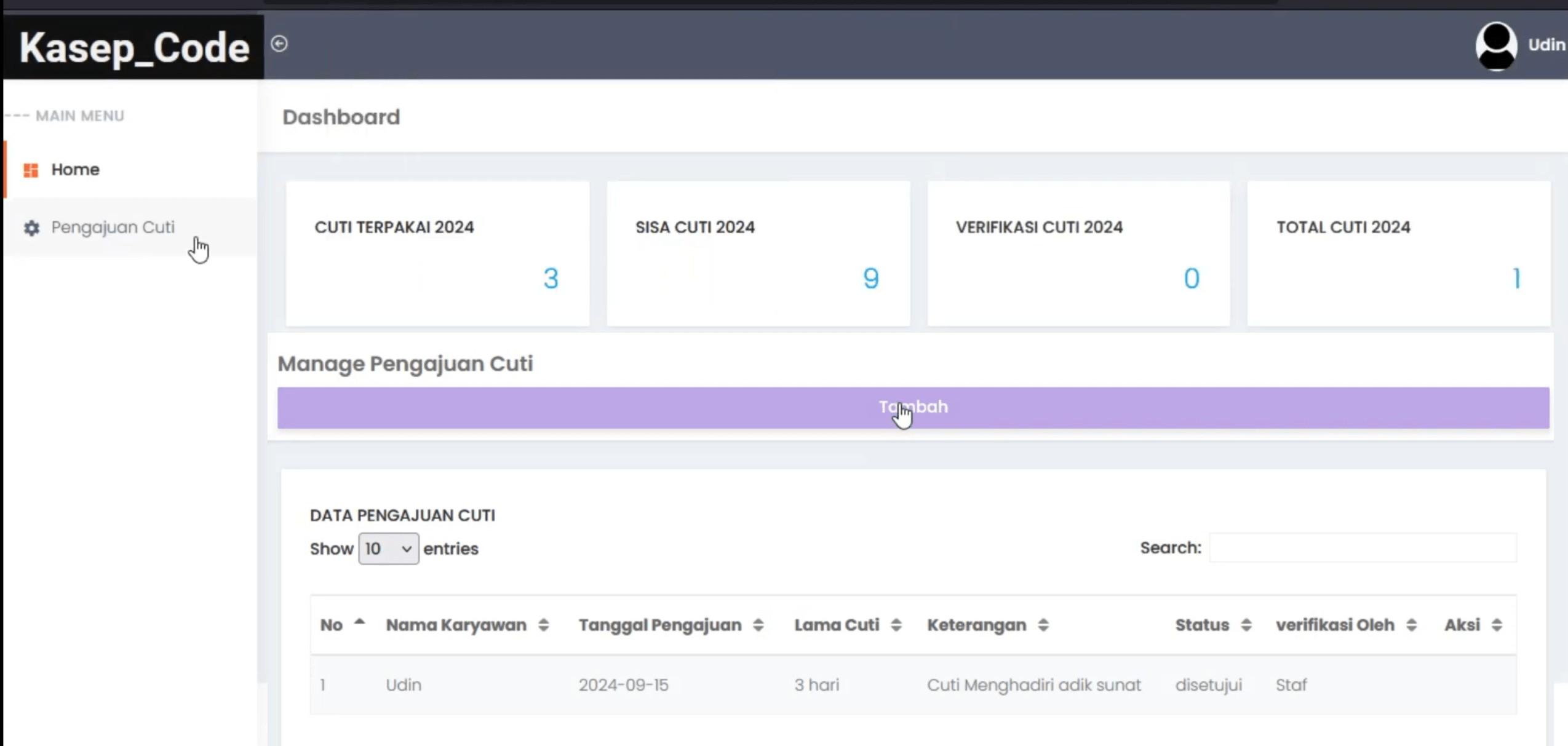Select the CUTI TERPAKAI 2024 card
The image size is (1568, 746).
pos(437,253)
